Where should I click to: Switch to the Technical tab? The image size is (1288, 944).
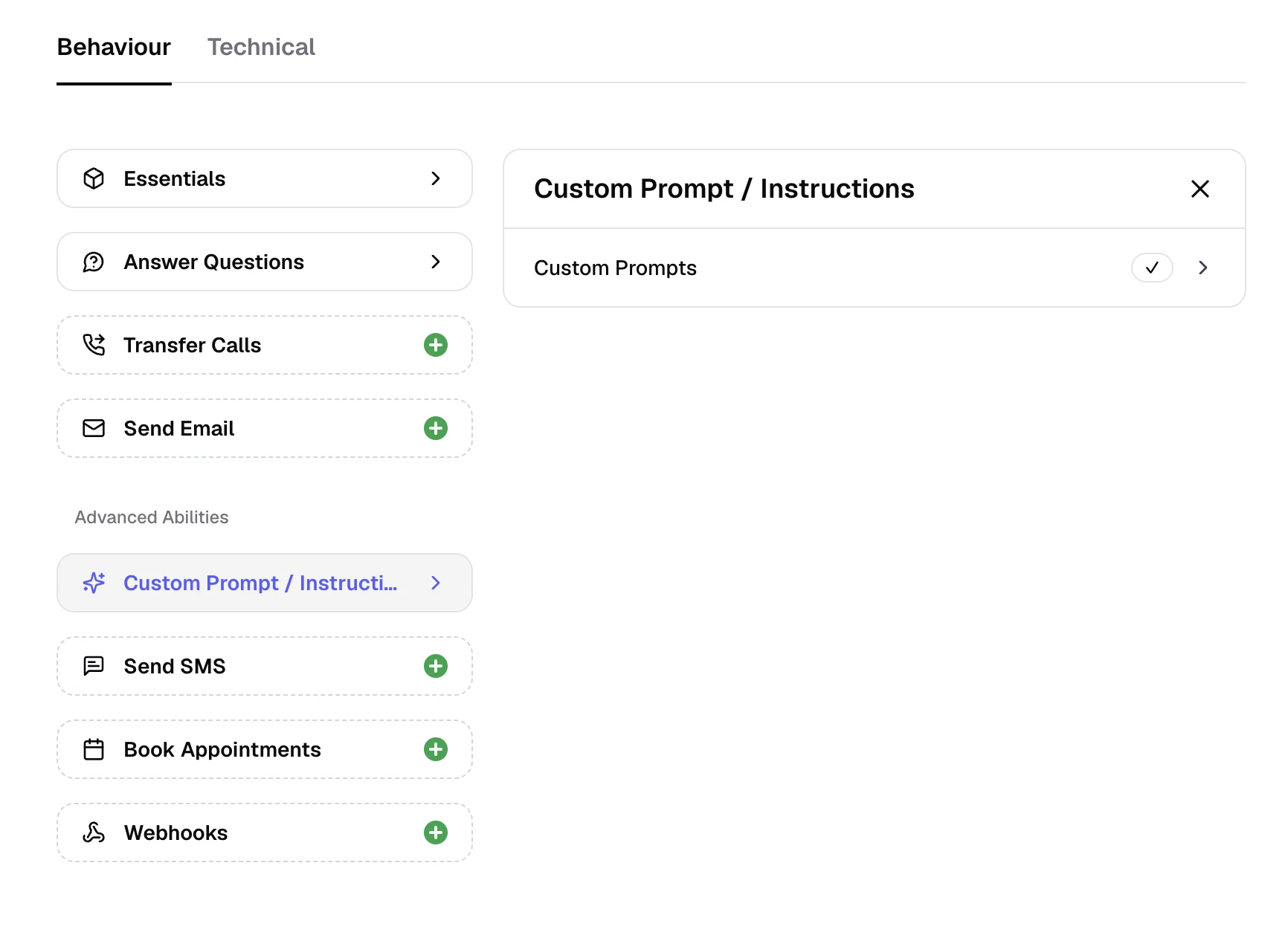[x=261, y=47]
